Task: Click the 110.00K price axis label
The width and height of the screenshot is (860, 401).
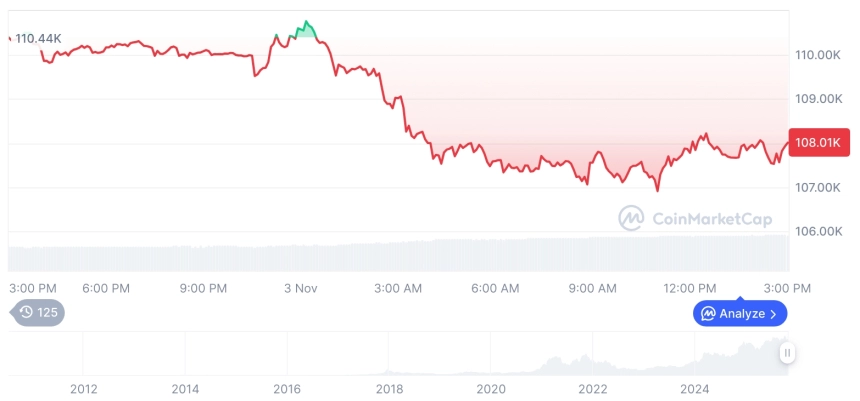Action: click(816, 55)
